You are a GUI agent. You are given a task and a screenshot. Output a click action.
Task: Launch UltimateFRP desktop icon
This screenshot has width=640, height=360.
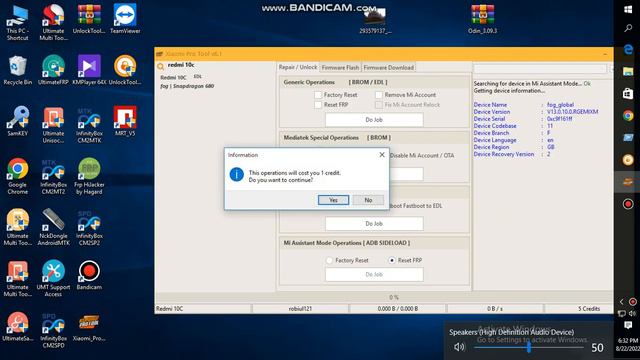tap(53, 70)
